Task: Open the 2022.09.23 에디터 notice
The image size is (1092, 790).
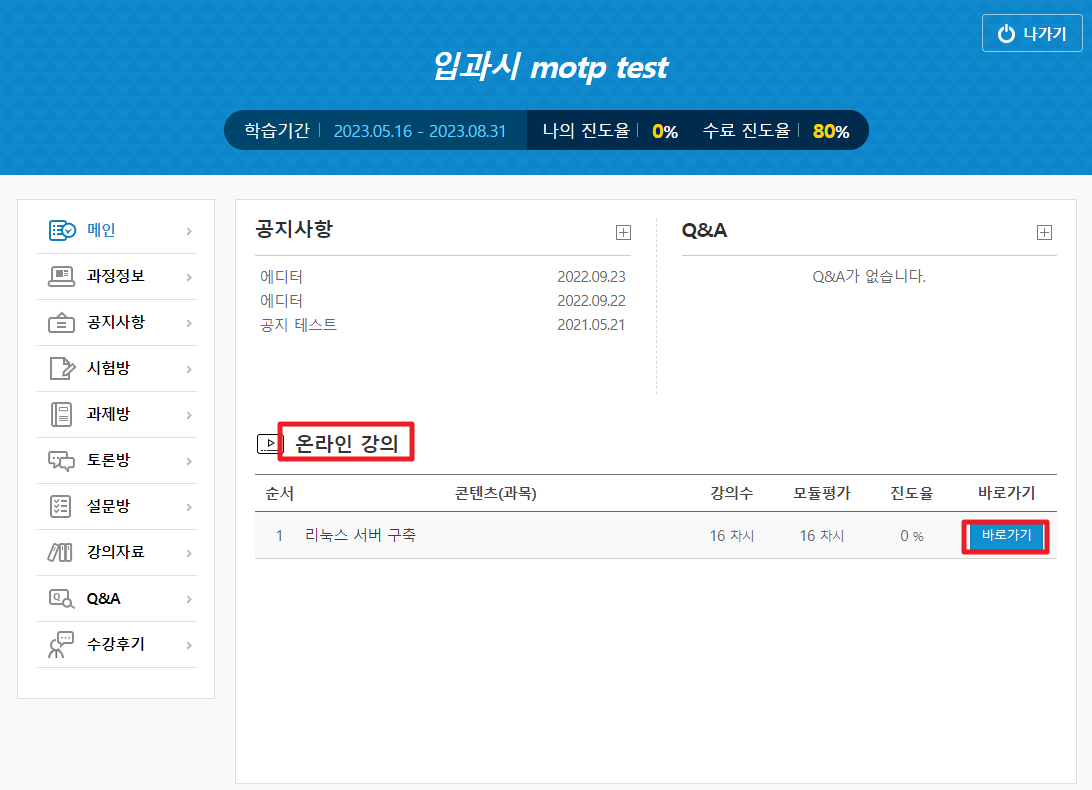Action: coord(281,277)
